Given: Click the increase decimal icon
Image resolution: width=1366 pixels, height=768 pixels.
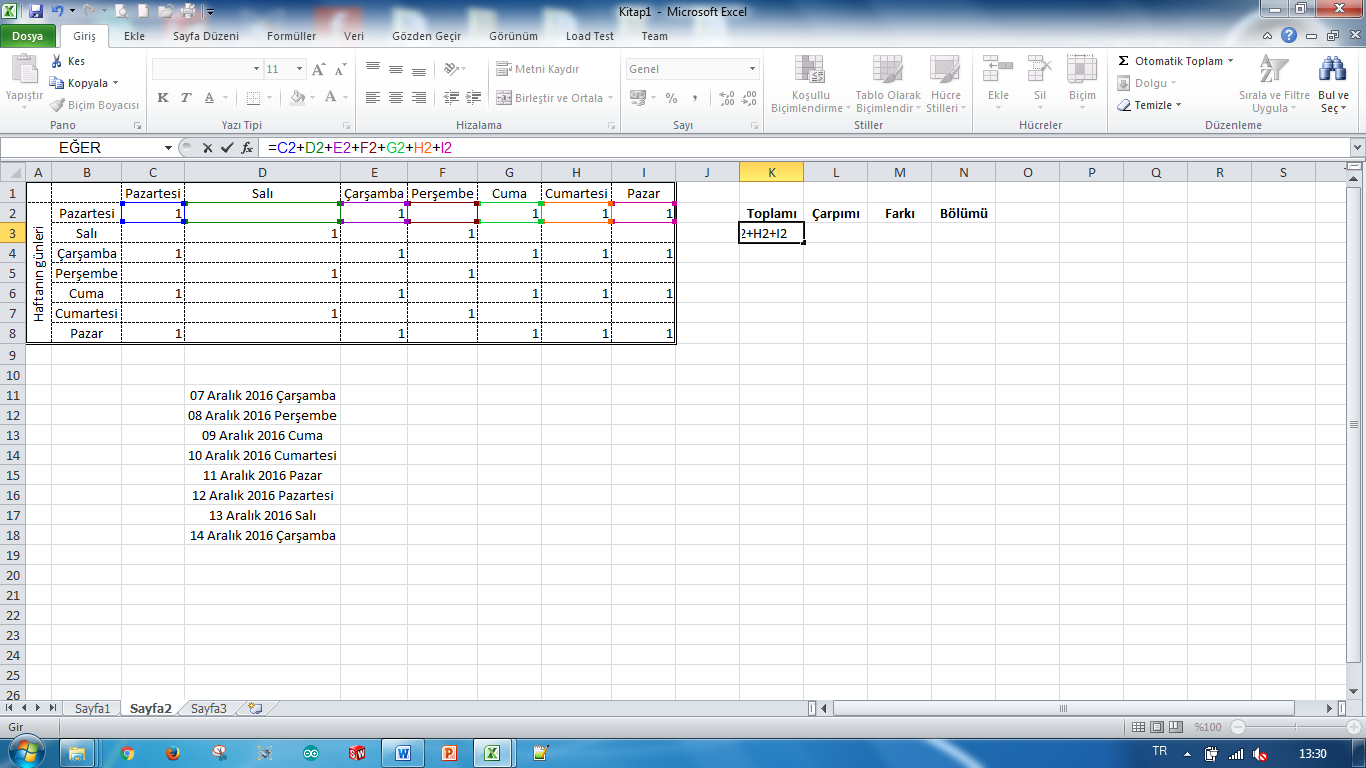Looking at the screenshot, I should click(727, 98).
